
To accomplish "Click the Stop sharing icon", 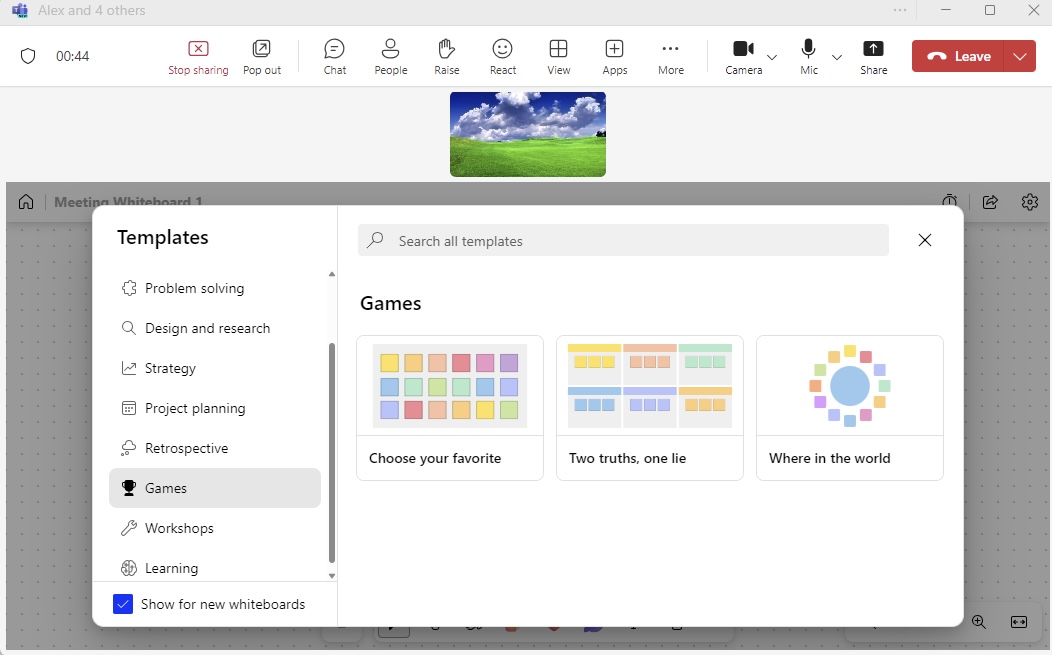I will pos(198,48).
